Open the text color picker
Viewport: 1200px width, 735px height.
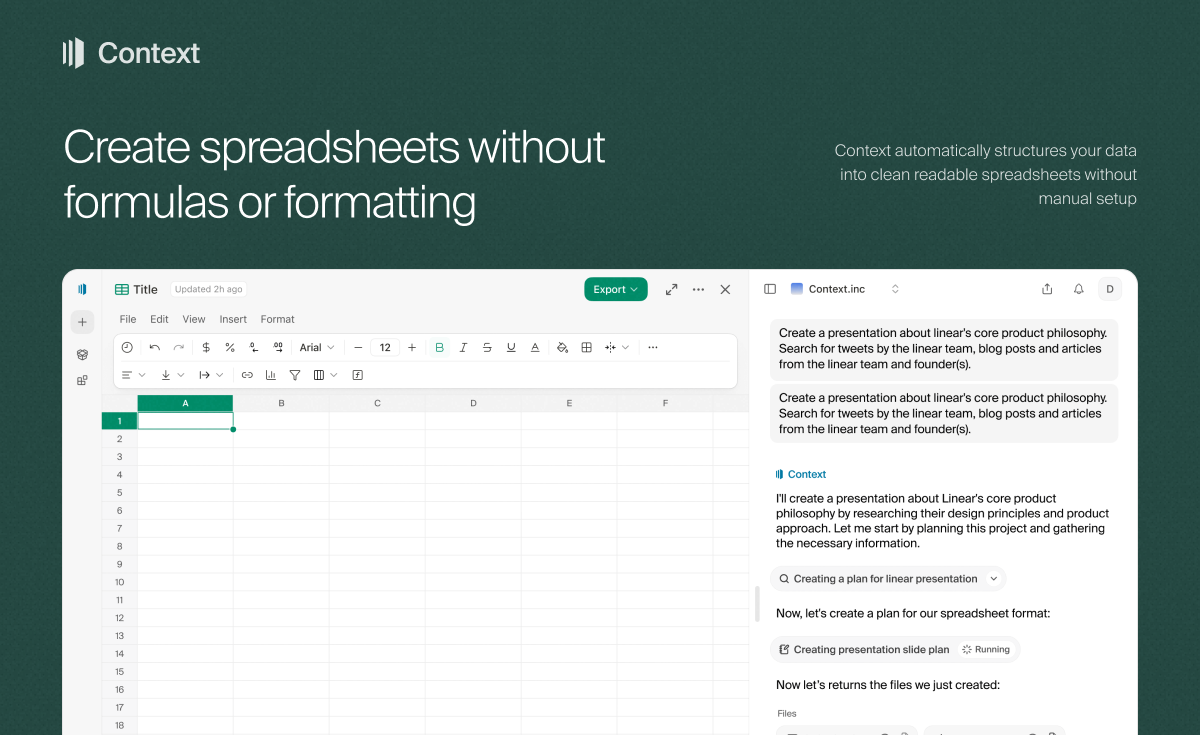coord(535,347)
